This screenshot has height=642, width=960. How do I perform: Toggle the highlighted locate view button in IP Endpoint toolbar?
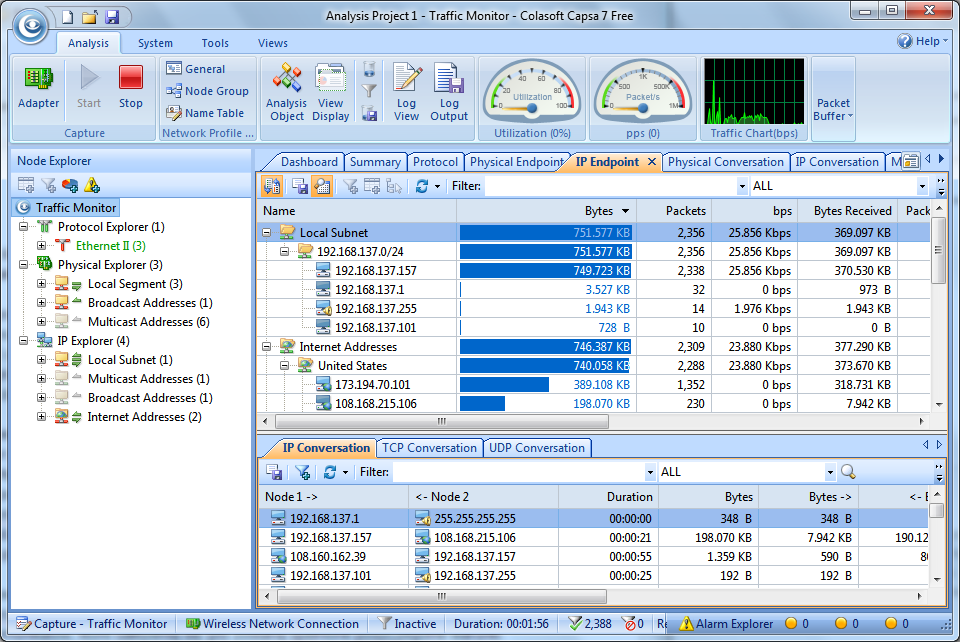coord(321,186)
